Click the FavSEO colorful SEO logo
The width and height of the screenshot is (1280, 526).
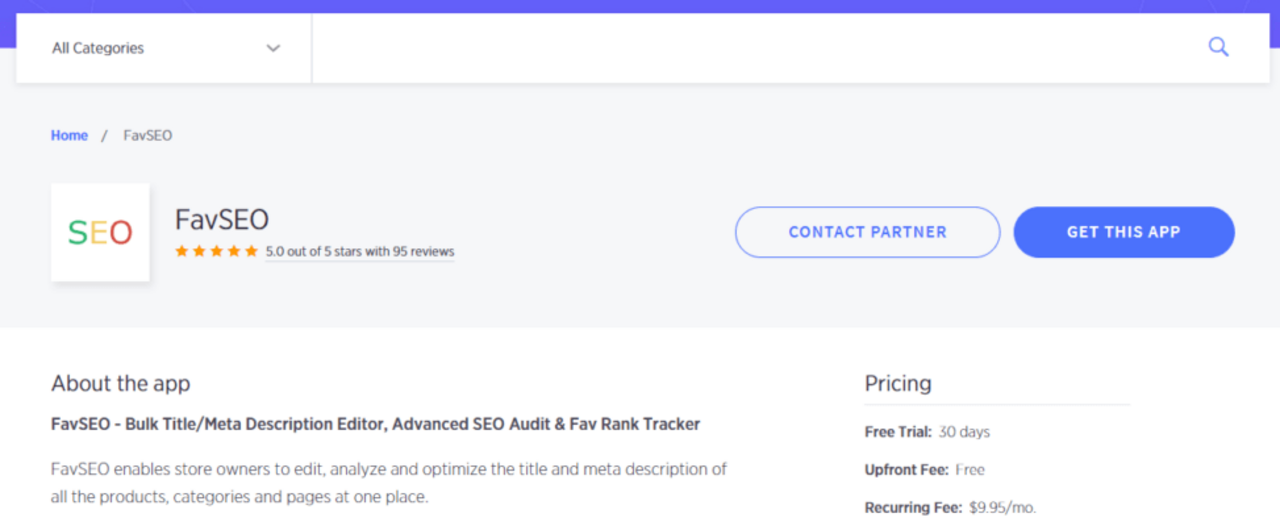pyautogui.click(x=100, y=232)
